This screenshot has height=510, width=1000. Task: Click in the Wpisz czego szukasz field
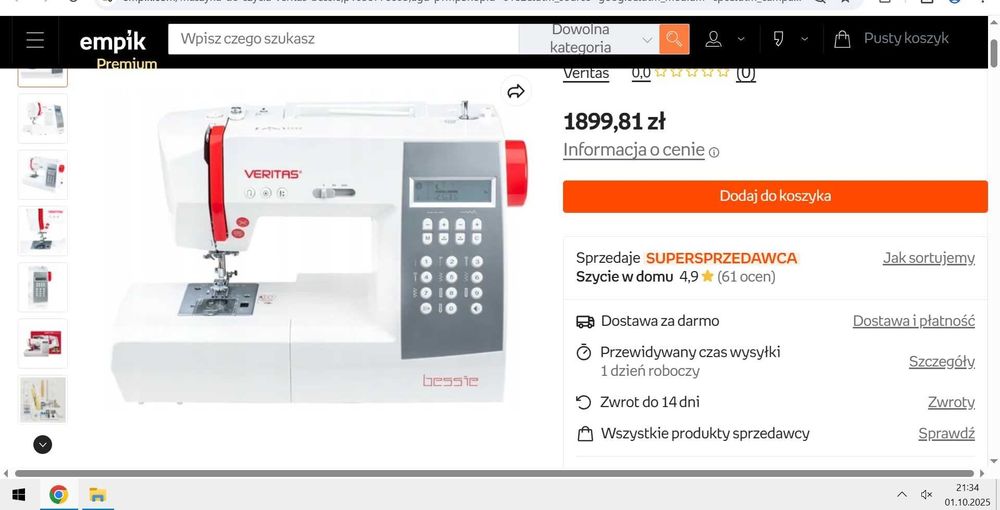pyautogui.click(x=344, y=39)
